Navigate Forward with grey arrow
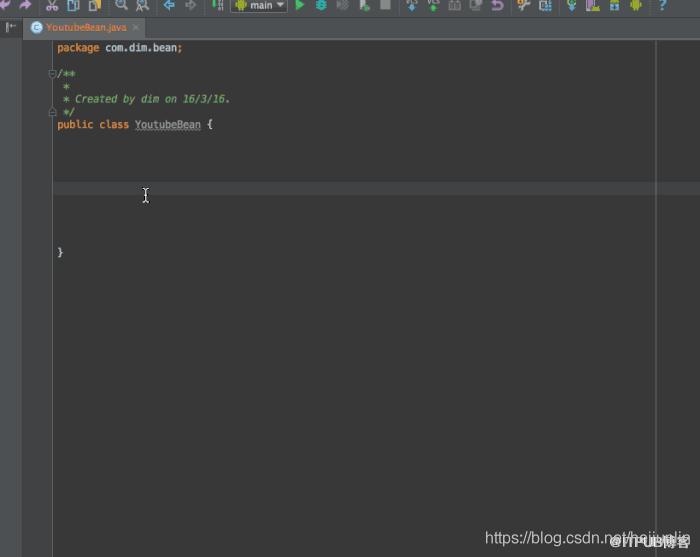 pyautogui.click(x=191, y=5)
